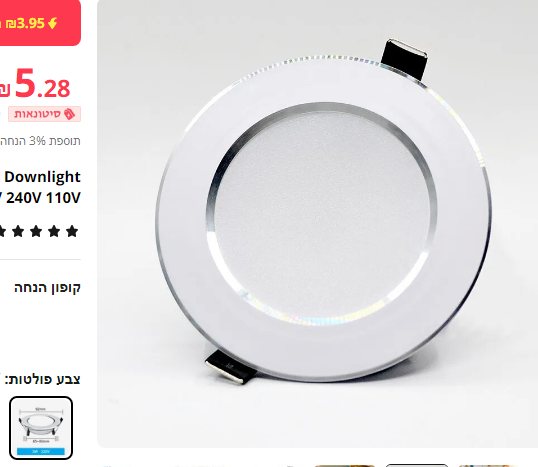The width and height of the screenshot is (538, 467).
Task: Select the black-outlined gallery thumbnail below photo
Action: click(417, 465)
